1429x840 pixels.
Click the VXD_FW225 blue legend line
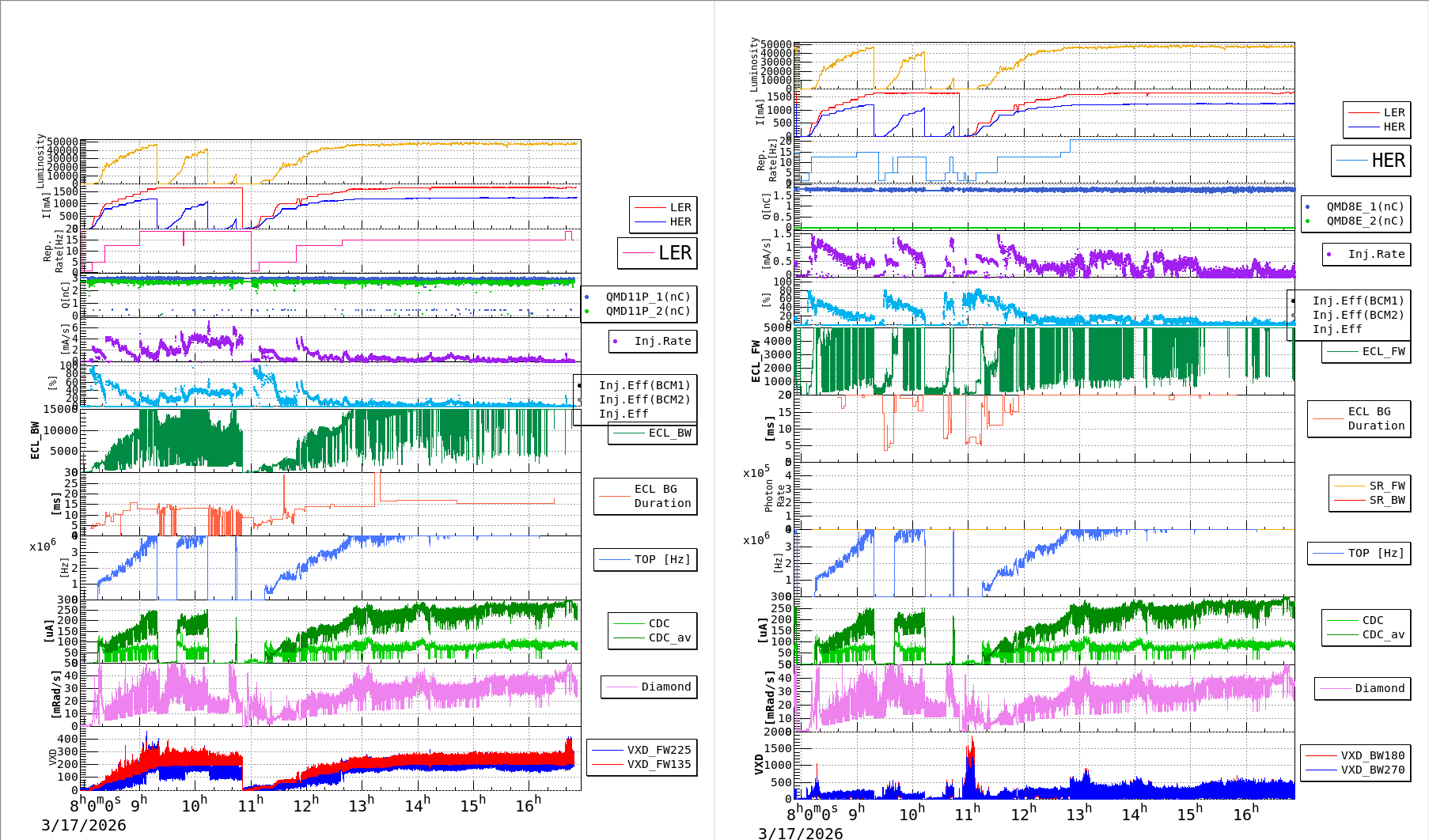pyautogui.click(x=607, y=750)
